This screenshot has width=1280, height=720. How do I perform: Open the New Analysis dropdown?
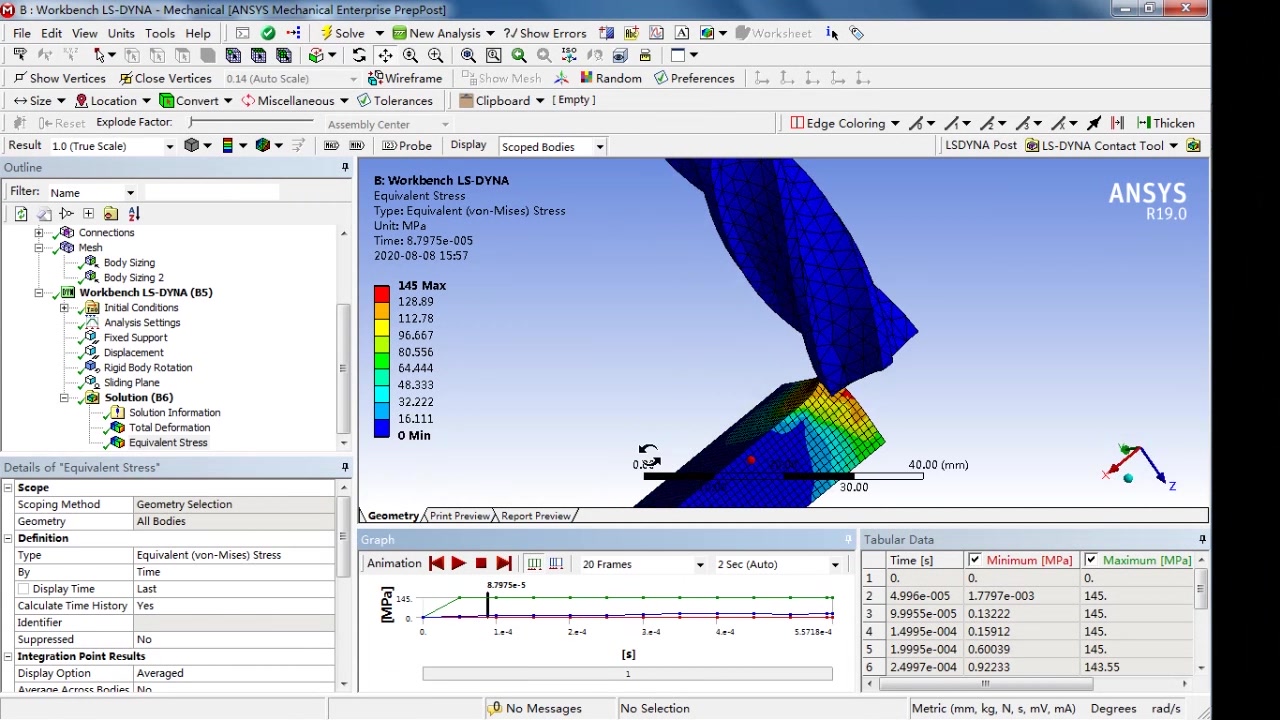coord(489,33)
